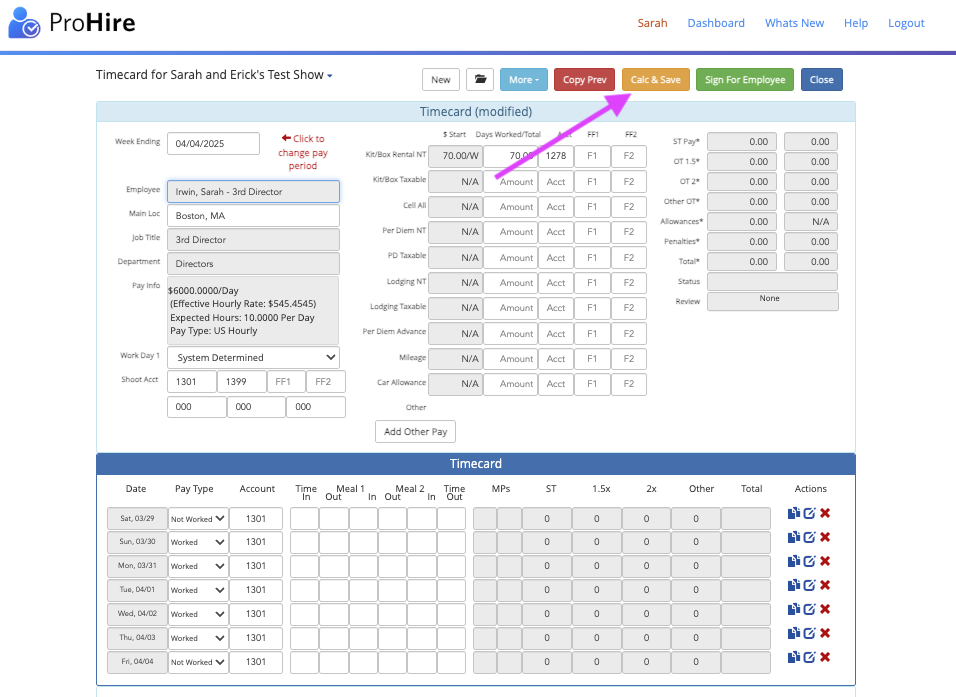Open the More dropdown button
Screen dimensions: 956x697
pyautogui.click(x=524, y=79)
